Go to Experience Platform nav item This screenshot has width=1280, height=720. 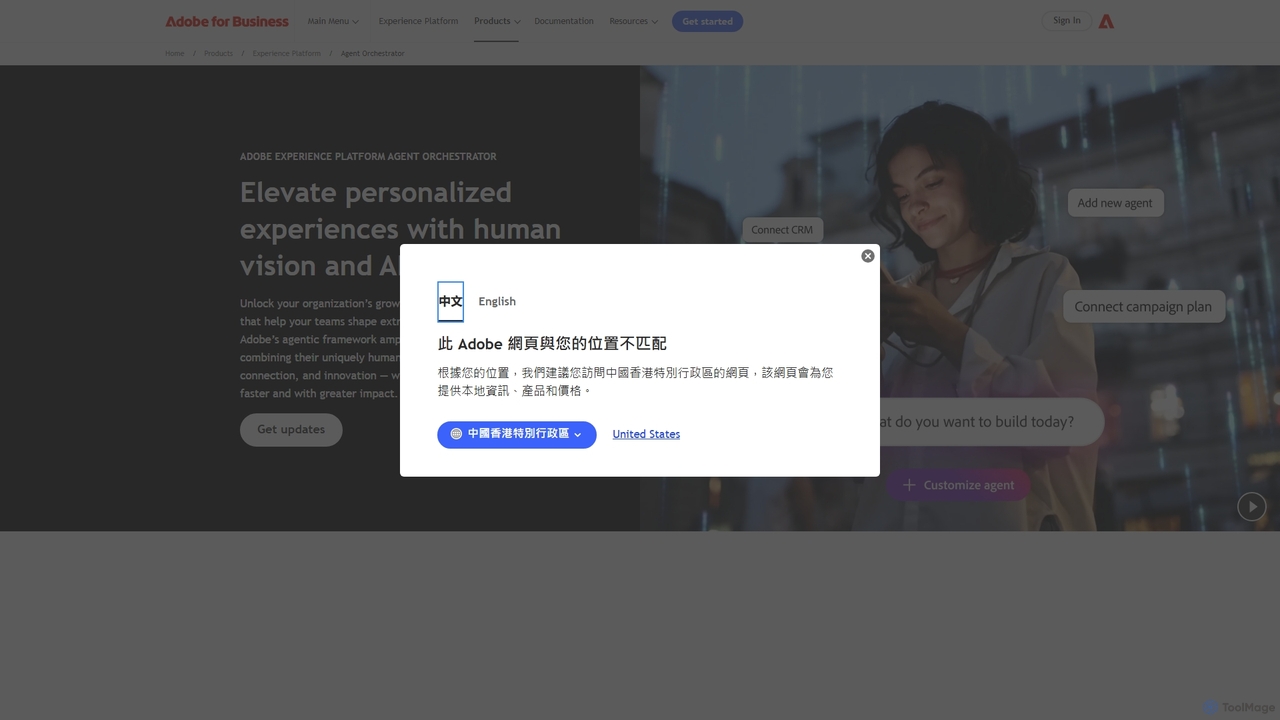(x=418, y=21)
